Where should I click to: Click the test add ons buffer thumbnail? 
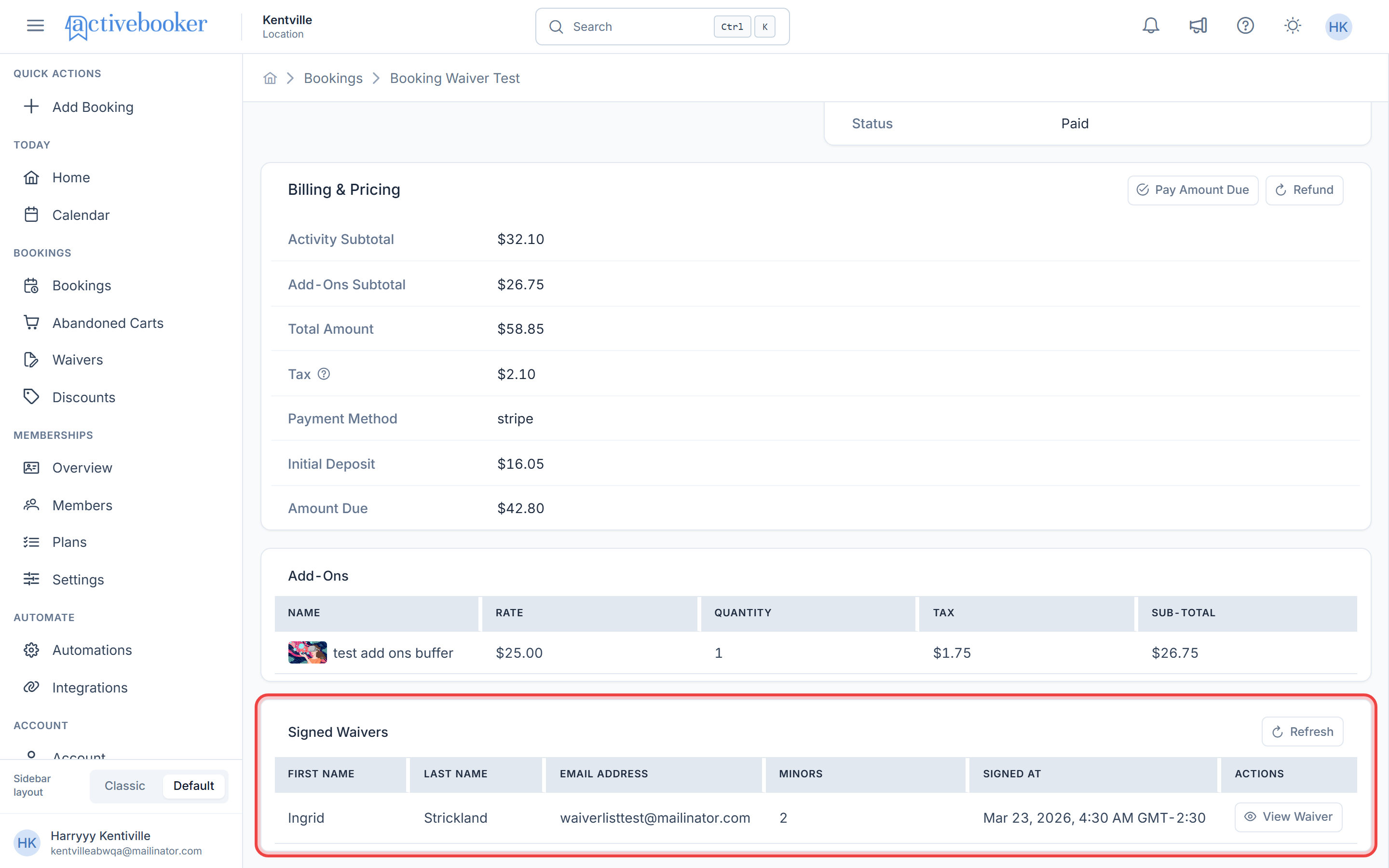coord(307,652)
